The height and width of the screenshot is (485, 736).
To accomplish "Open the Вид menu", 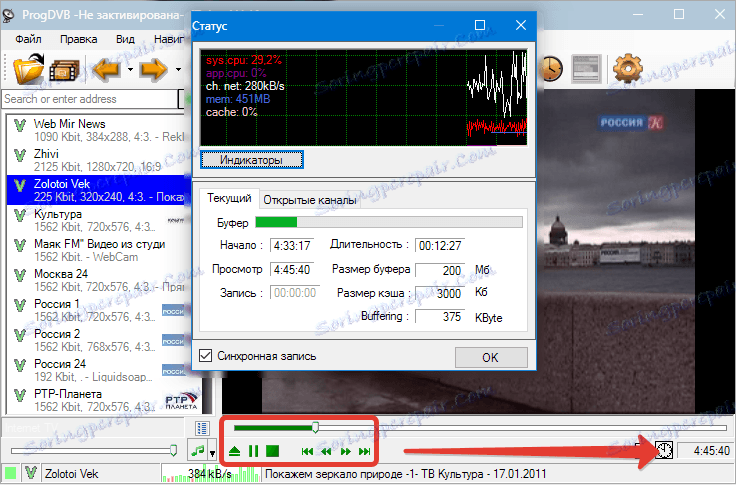I will tap(125, 39).
